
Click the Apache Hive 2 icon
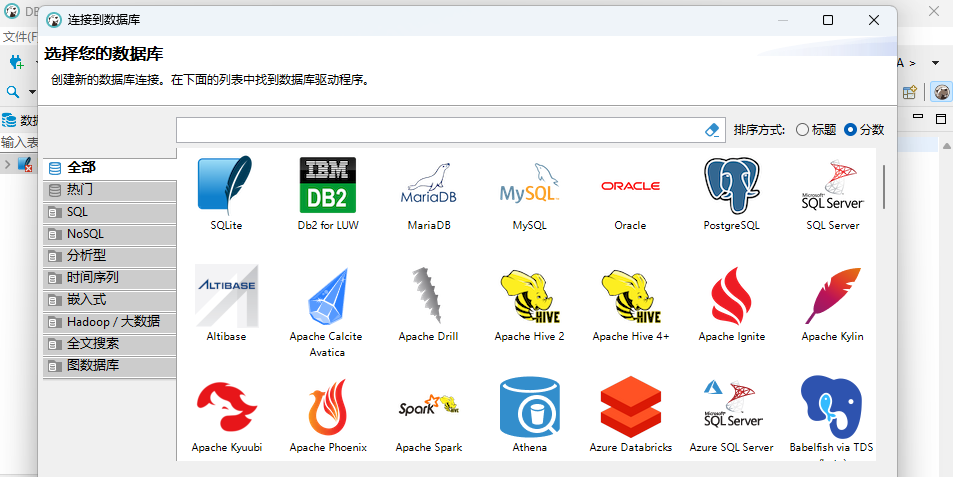529,297
